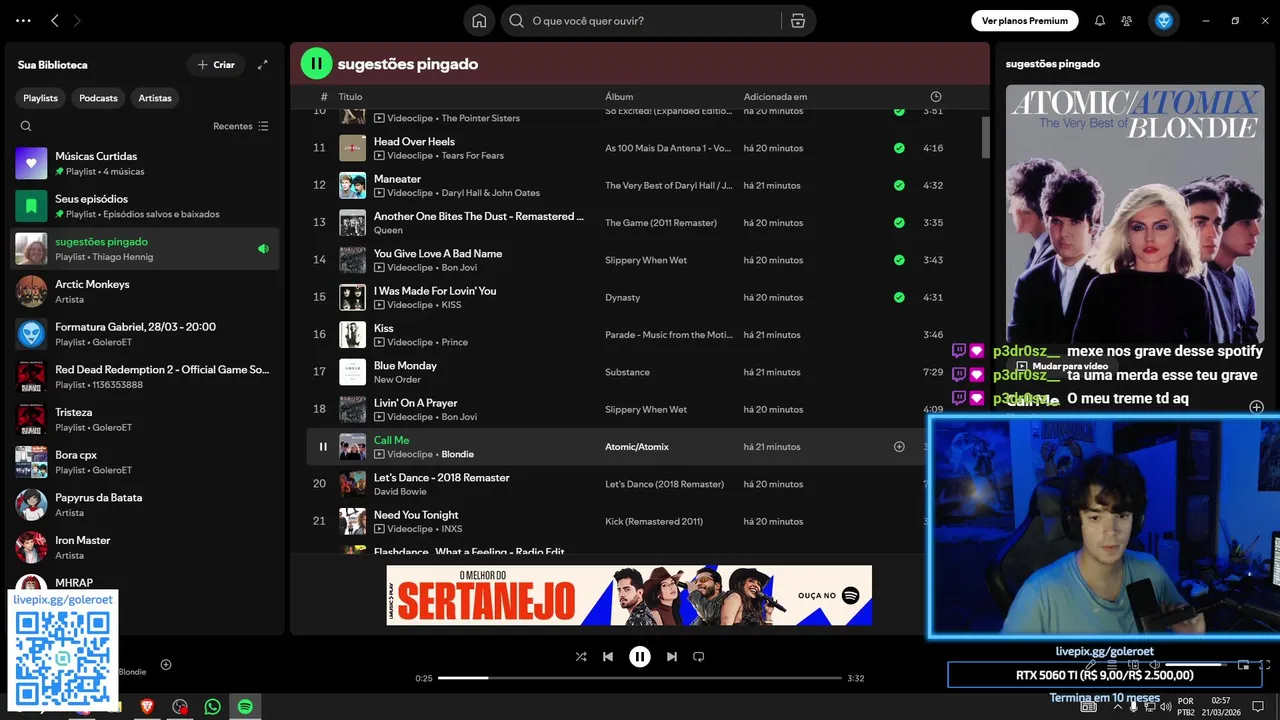Open Músicas Curtidas playlist

(145, 163)
